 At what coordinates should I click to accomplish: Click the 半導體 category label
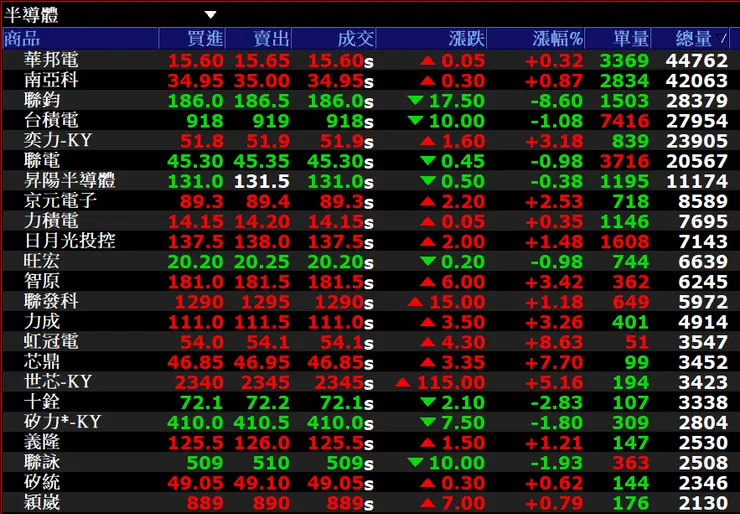pos(31,15)
